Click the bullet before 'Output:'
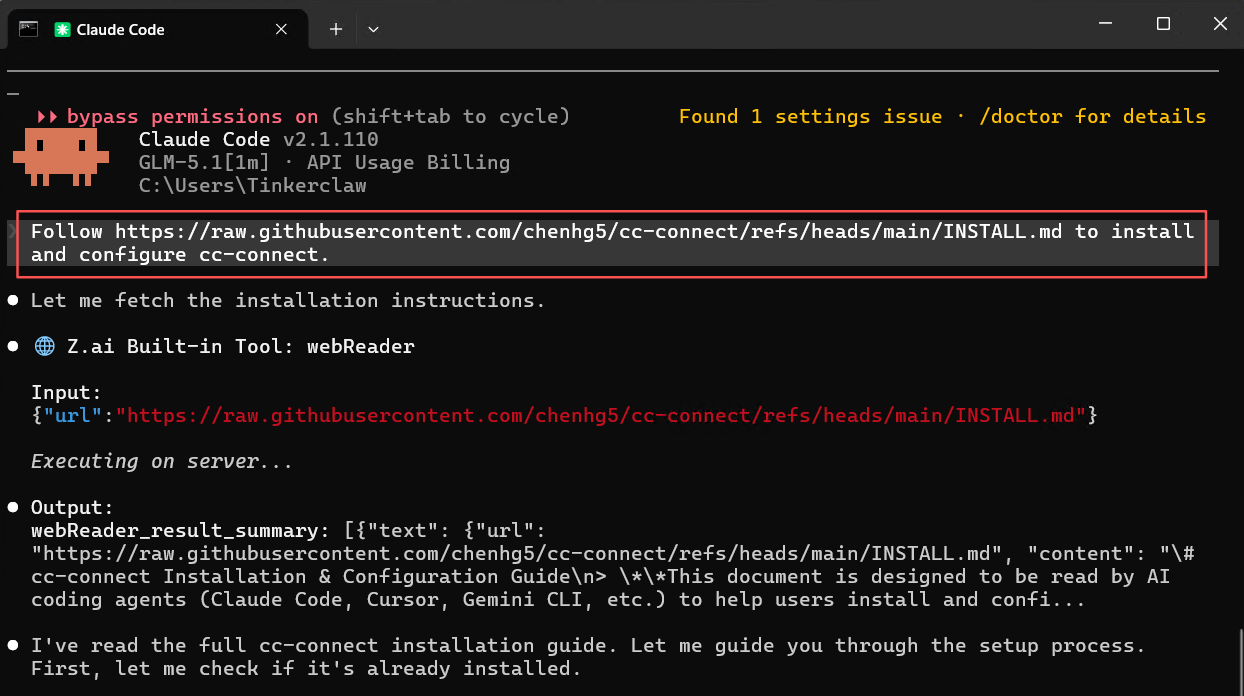1244x696 pixels. (14, 507)
